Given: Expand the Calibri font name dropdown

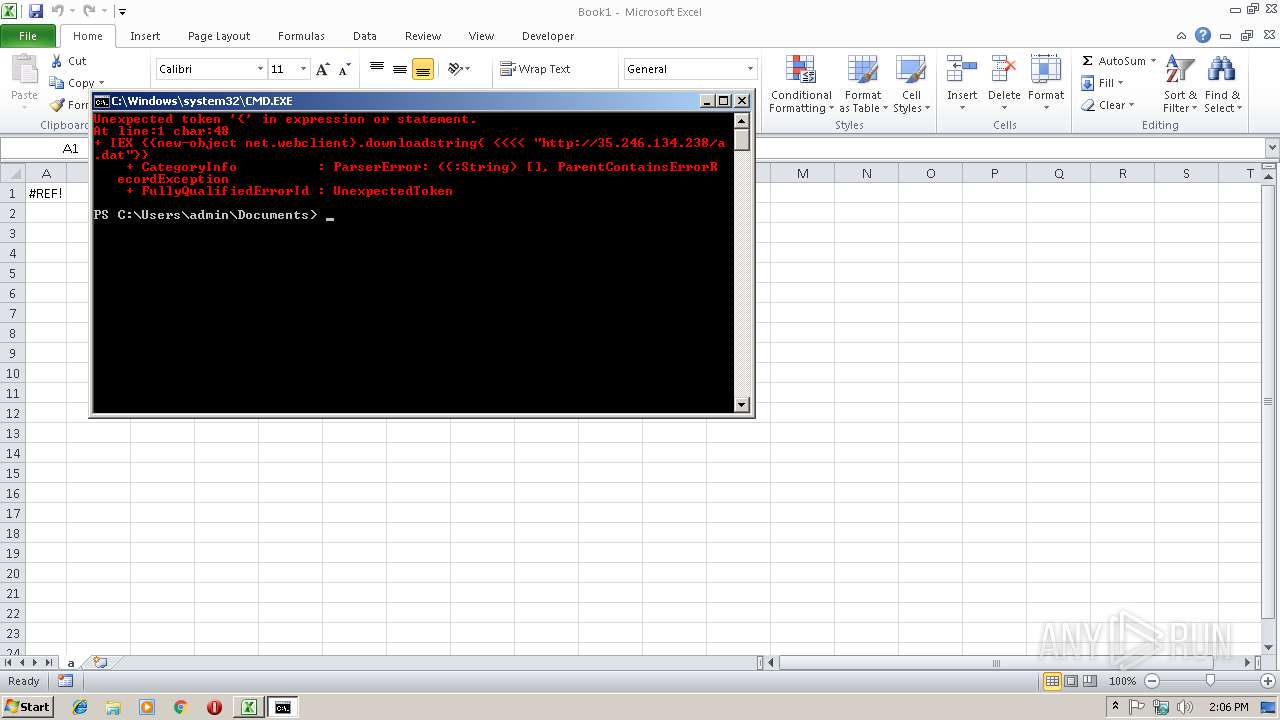Looking at the screenshot, I should (x=260, y=69).
